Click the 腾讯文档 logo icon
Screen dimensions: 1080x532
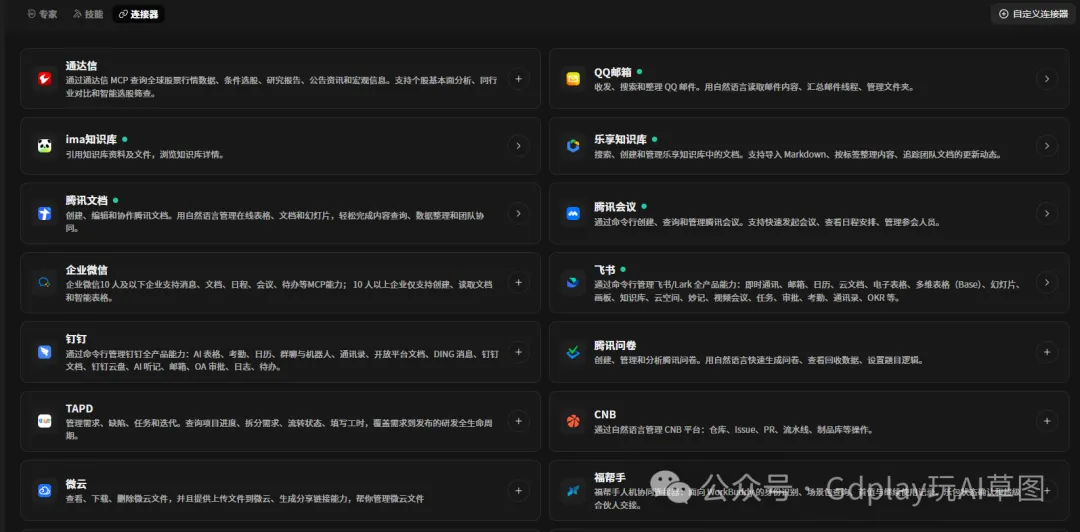click(45, 214)
